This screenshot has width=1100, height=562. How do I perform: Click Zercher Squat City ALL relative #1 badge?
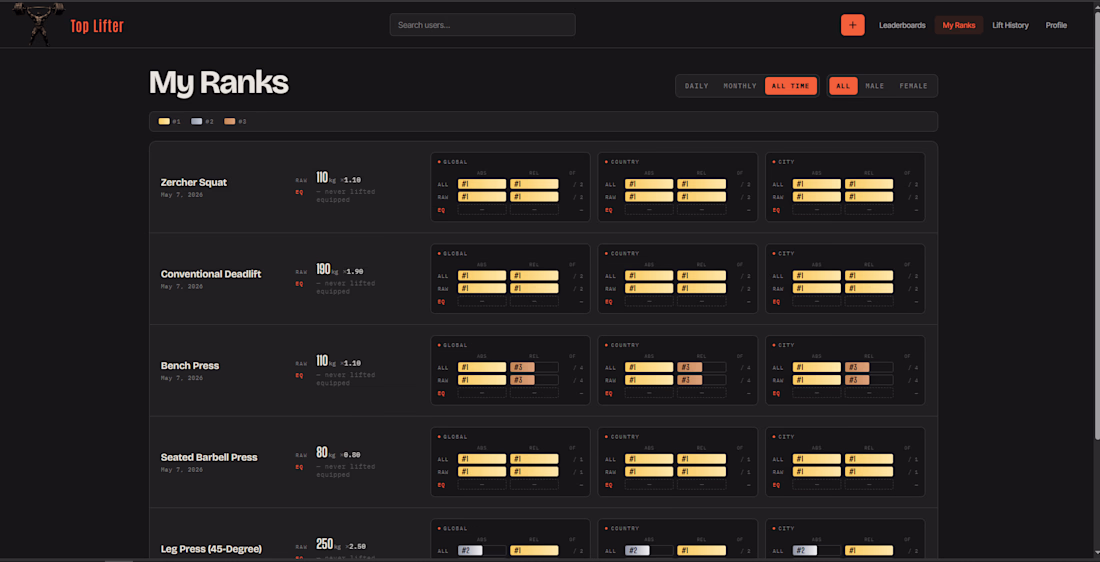click(x=869, y=184)
